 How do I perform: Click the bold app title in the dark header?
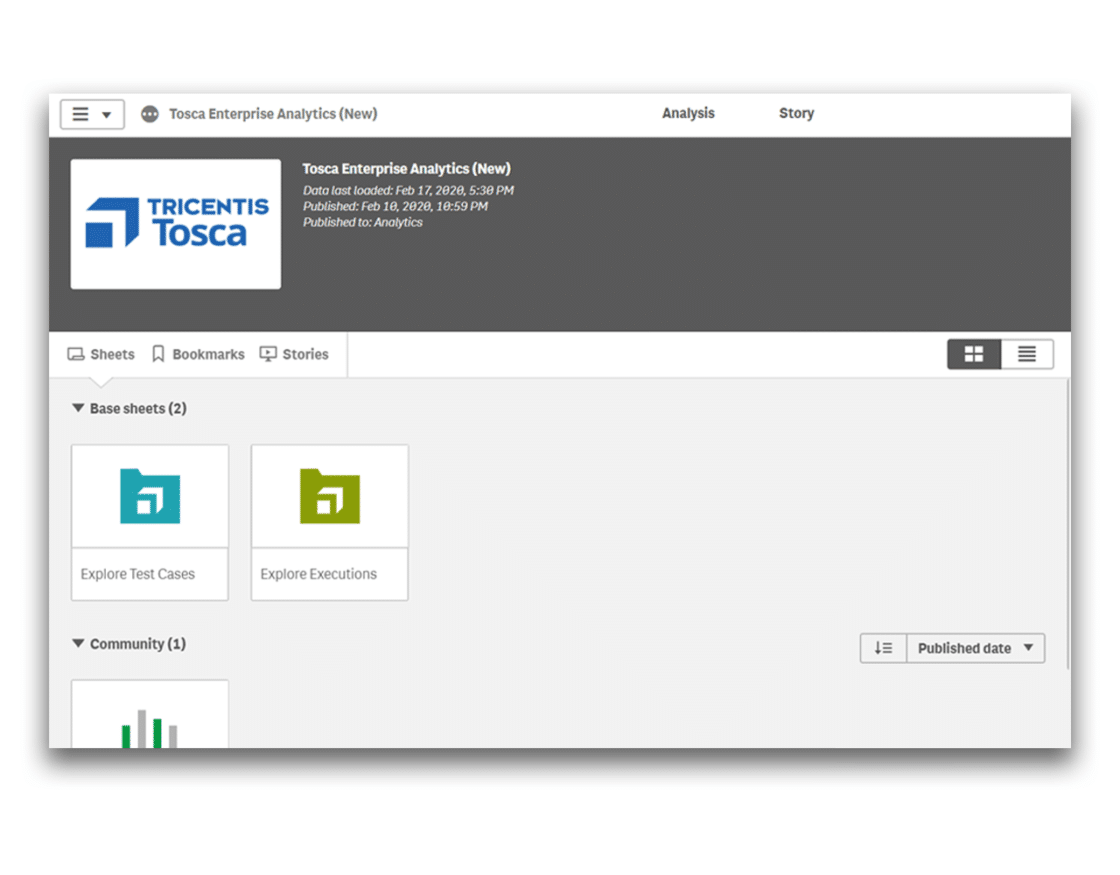click(406, 169)
